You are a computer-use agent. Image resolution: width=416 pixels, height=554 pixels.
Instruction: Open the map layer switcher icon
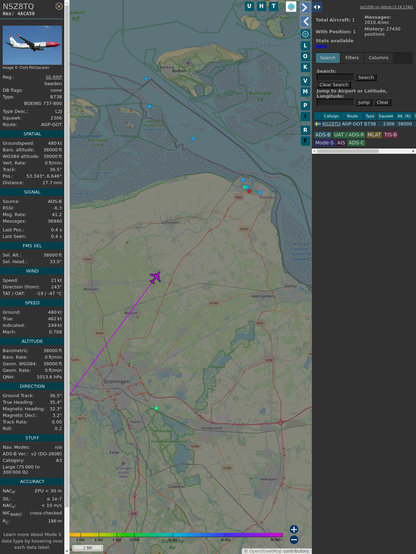(x=291, y=6)
